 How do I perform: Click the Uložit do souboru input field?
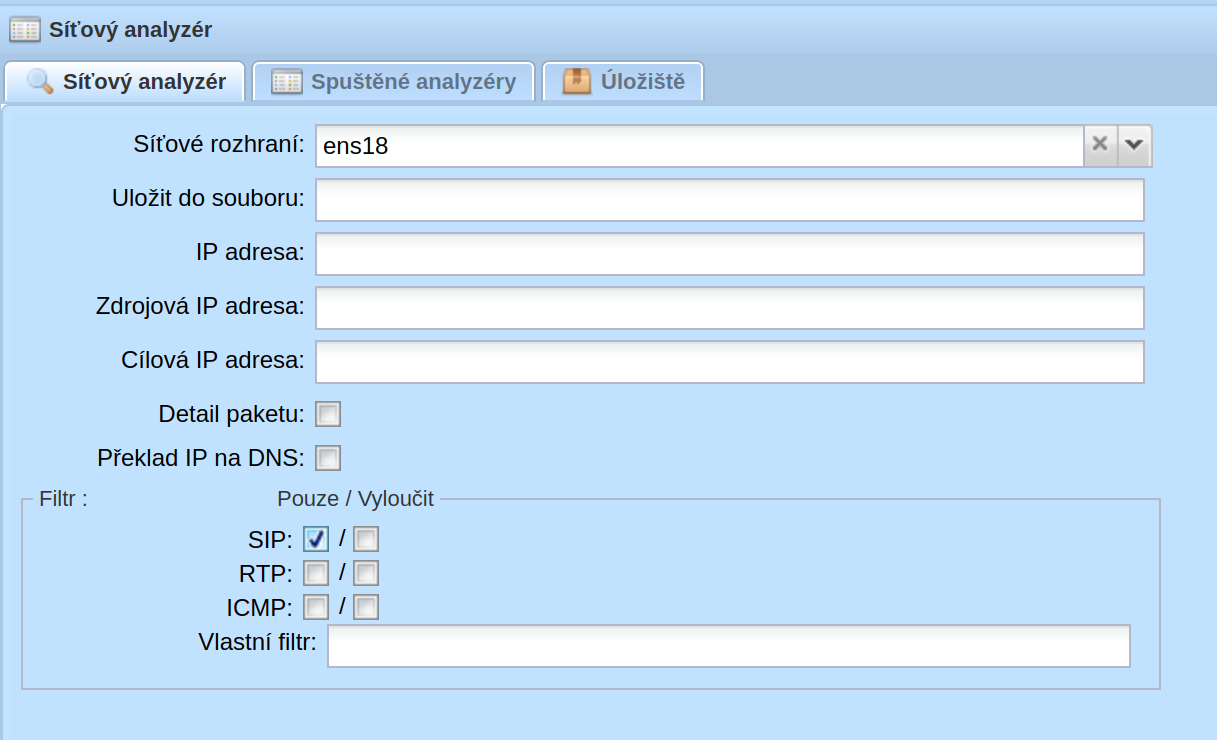pos(730,200)
